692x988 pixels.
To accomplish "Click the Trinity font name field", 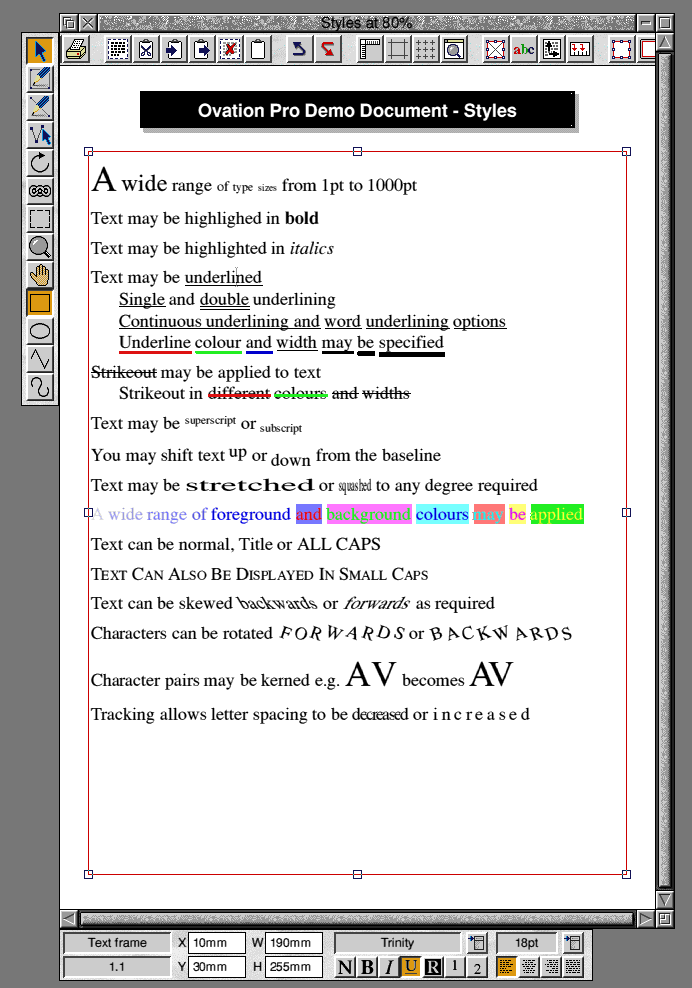I will point(398,943).
